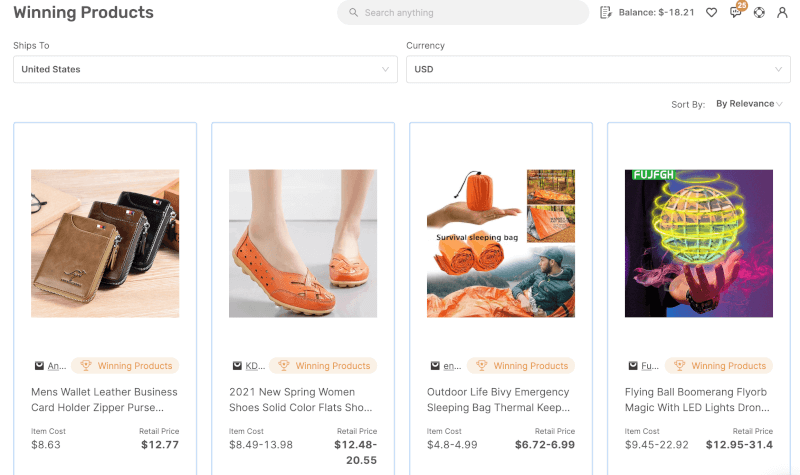Click the supplier store icon on Sleeping Bag card
800x475 pixels.
[435, 366]
